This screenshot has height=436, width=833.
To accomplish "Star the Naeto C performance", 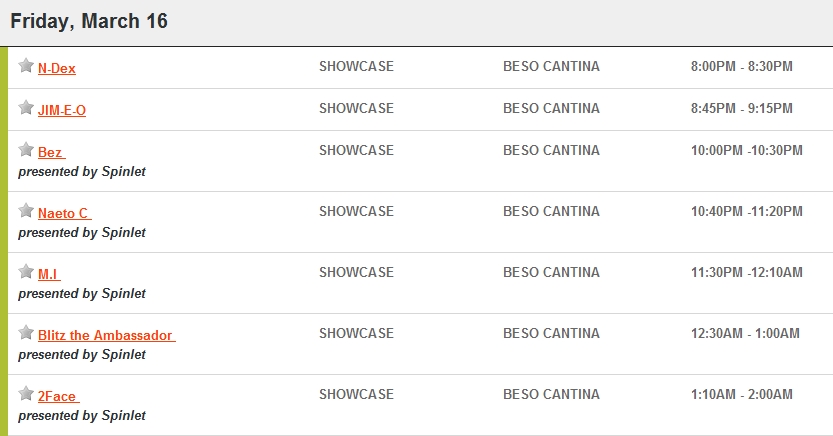I will click(x=26, y=210).
